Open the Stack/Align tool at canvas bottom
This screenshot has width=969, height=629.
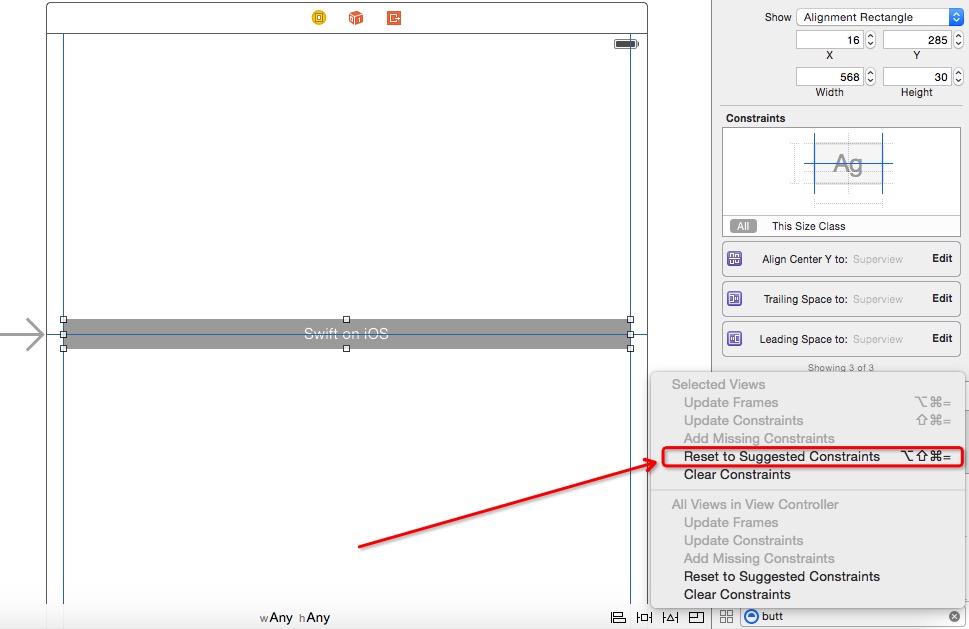pyautogui.click(x=618, y=617)
